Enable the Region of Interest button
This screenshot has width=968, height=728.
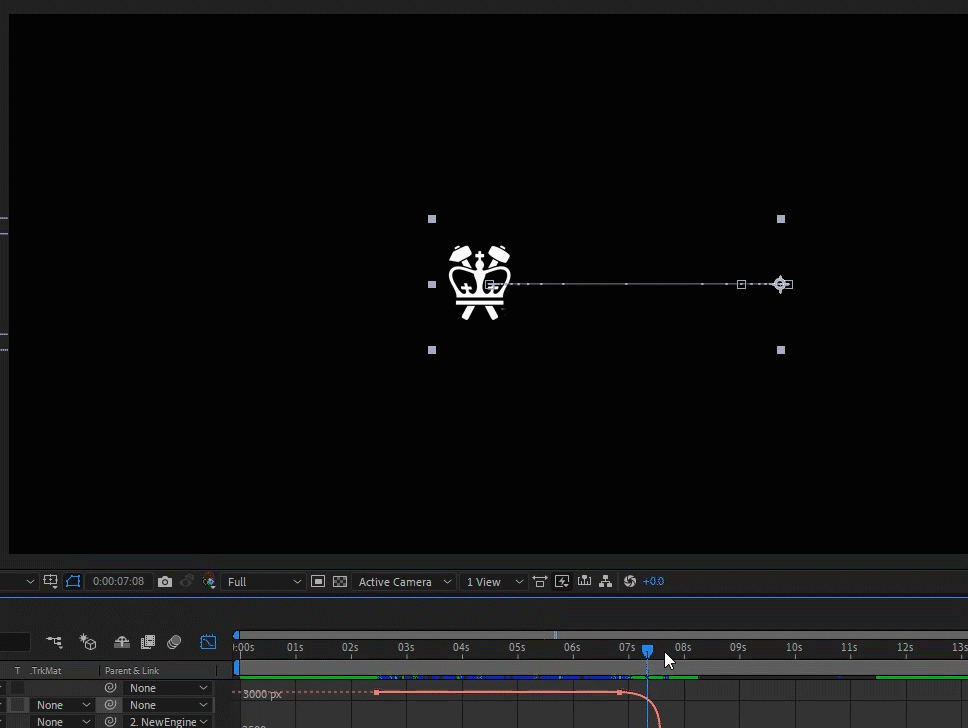(x=318, y=582)
